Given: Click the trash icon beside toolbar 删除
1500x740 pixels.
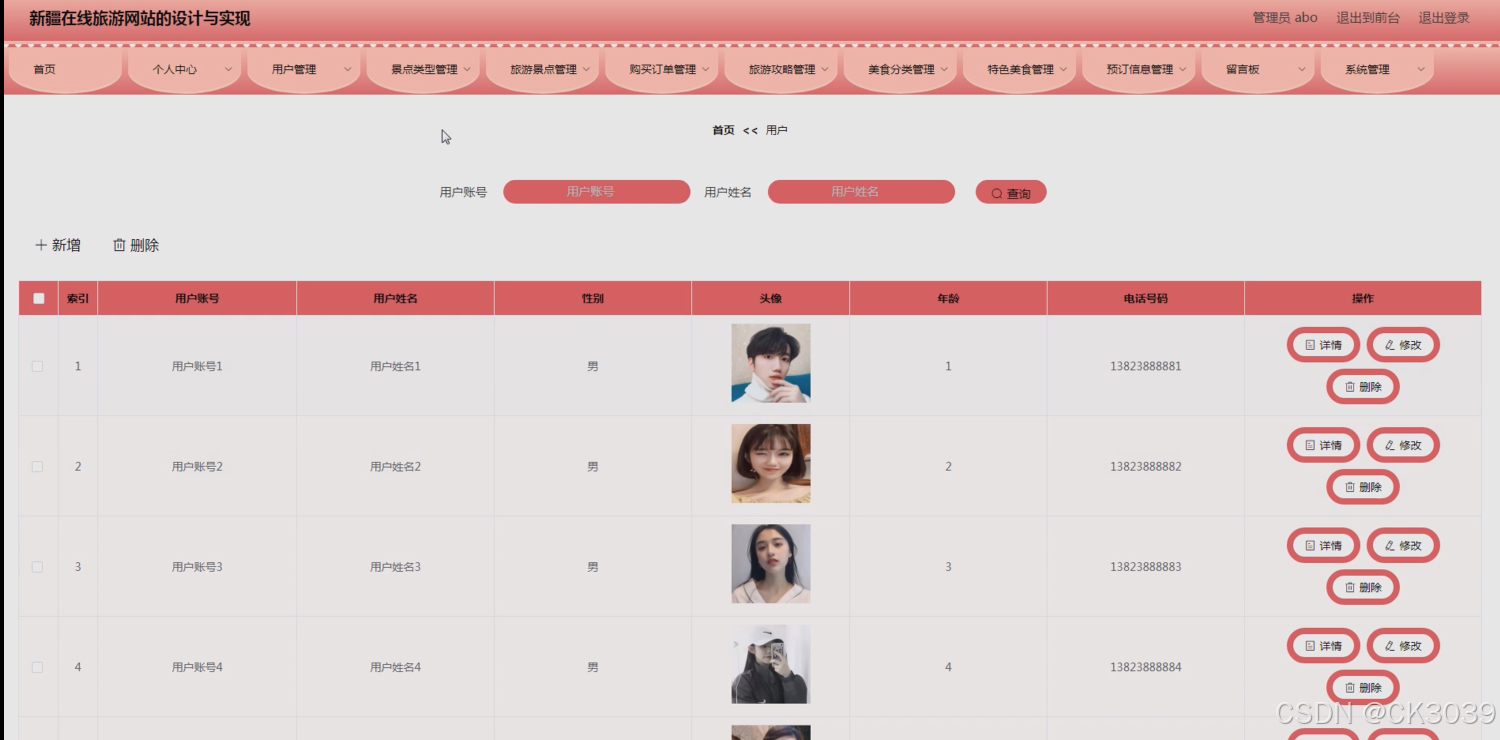Looking at the screenshot, I should point(119,245).
